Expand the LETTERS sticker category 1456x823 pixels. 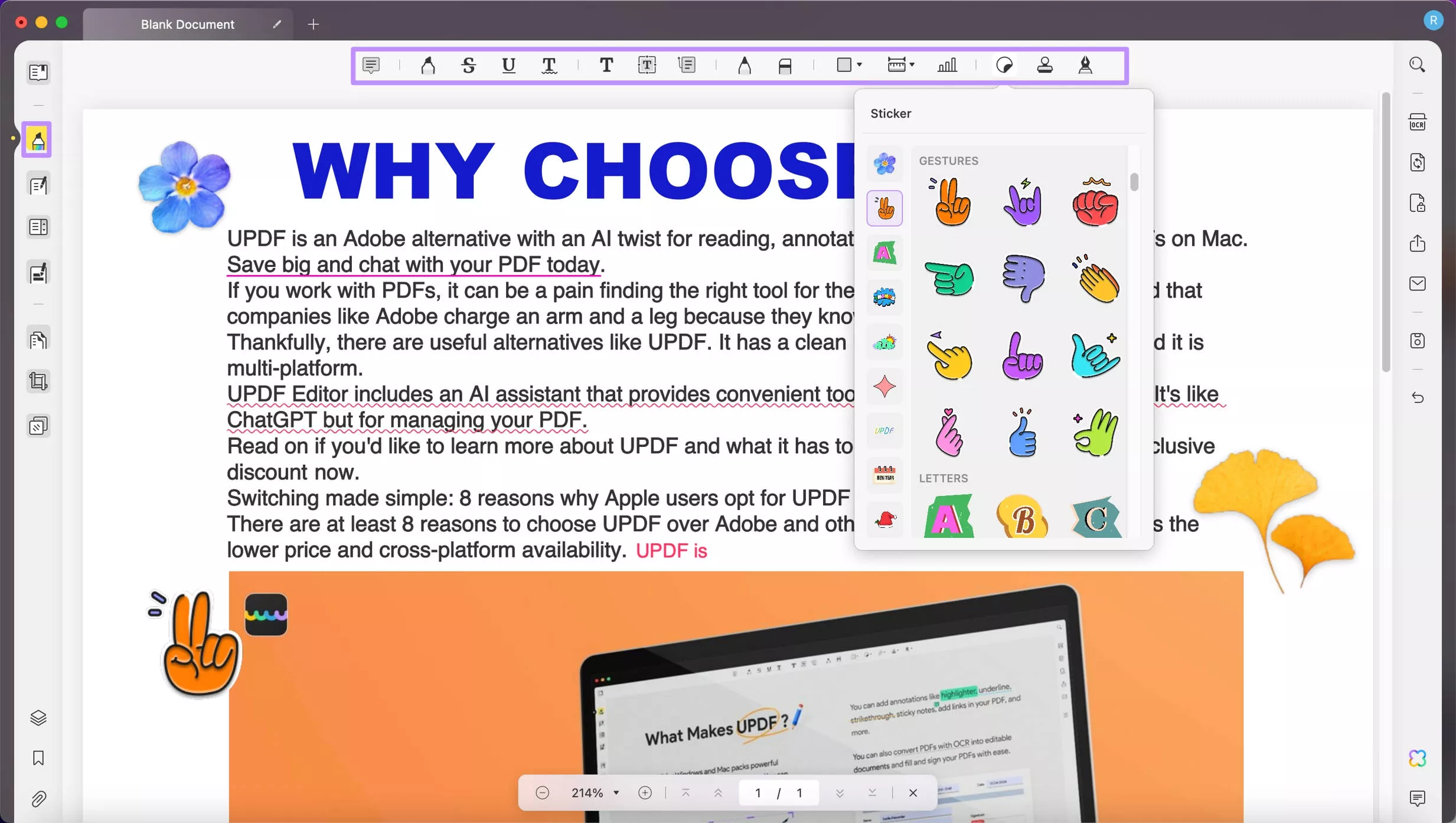click(943, 478)
